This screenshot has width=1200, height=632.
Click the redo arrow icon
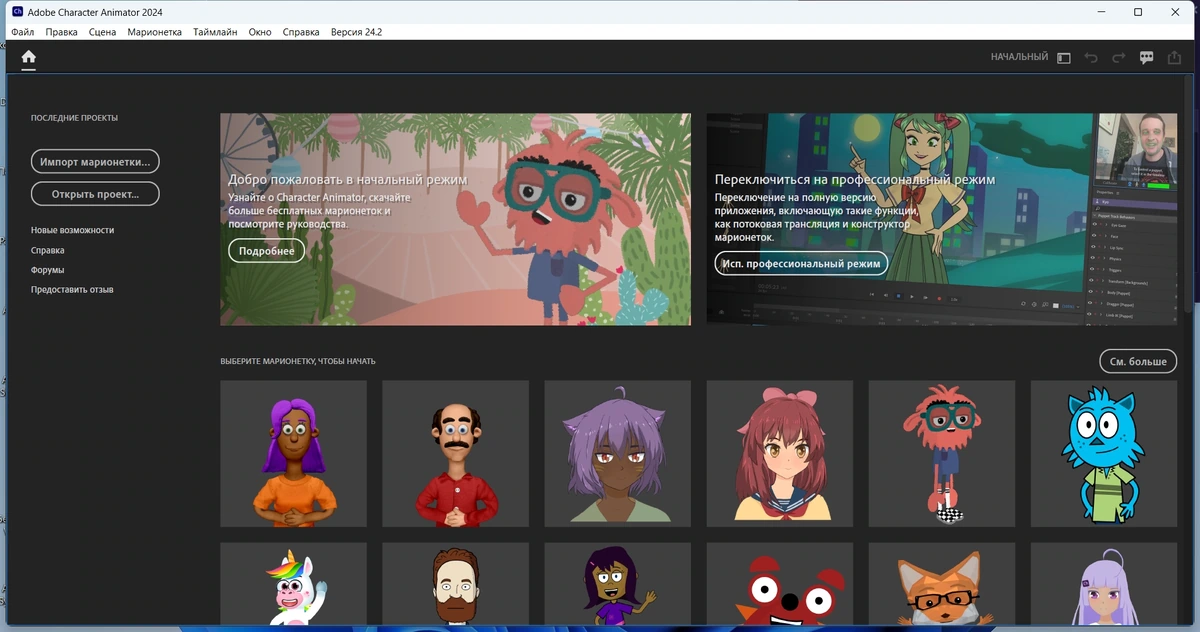tap(1119, 58)
